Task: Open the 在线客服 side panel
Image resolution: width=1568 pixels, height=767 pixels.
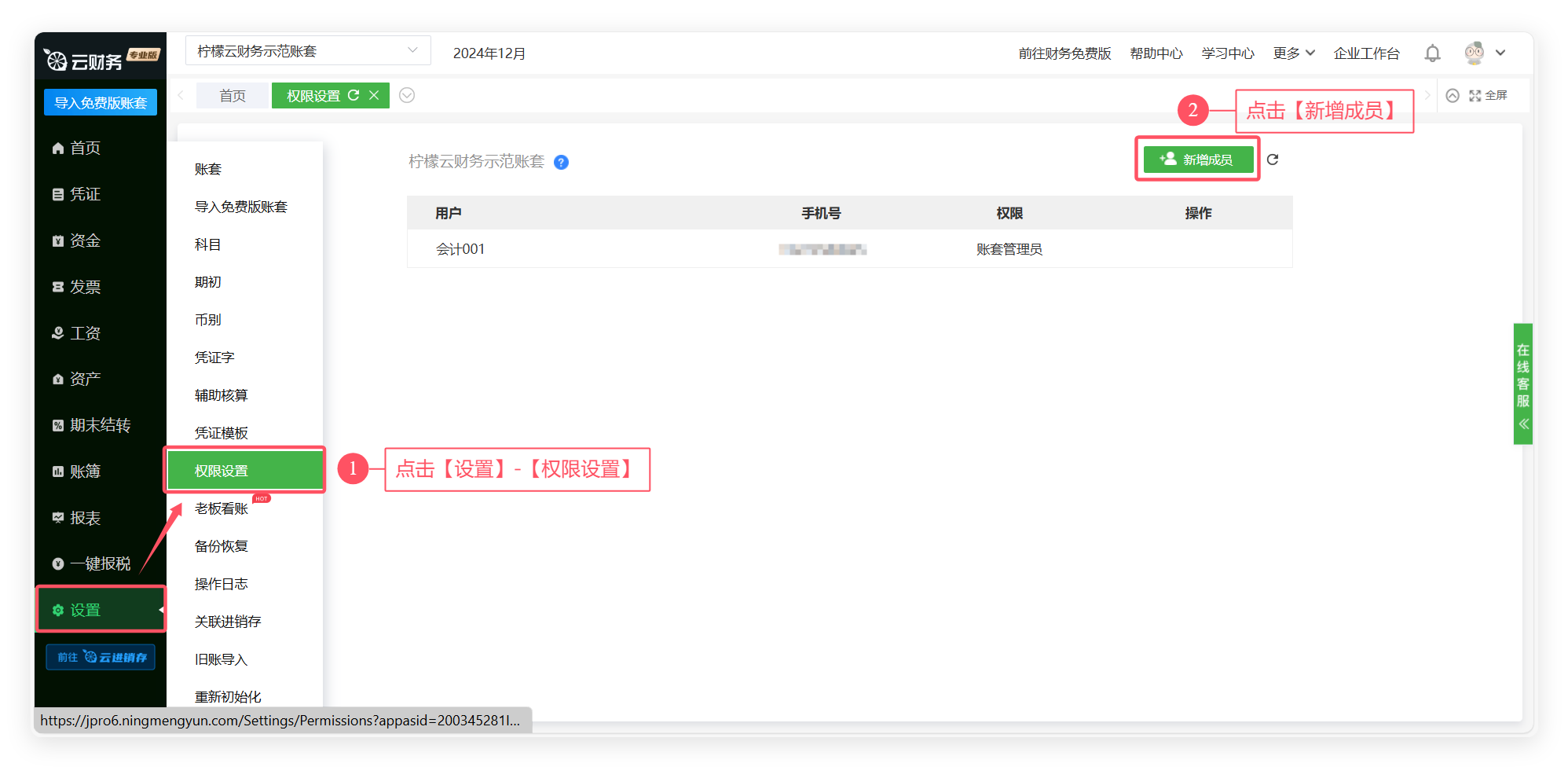Action: [1522, 383]
